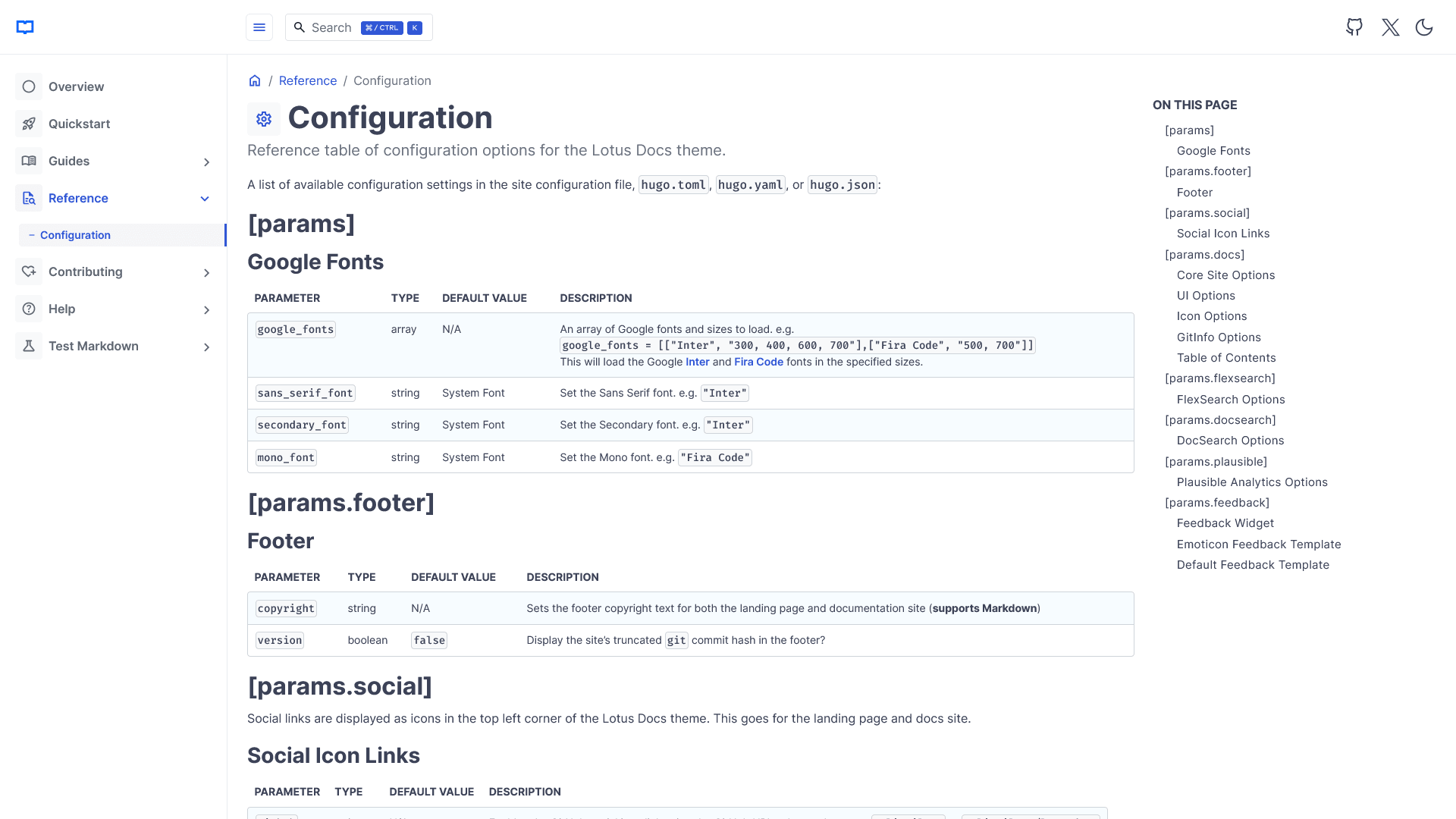Expand the Contributing sidebar section
Viewport: 1456px width, 819px height.
206,272
